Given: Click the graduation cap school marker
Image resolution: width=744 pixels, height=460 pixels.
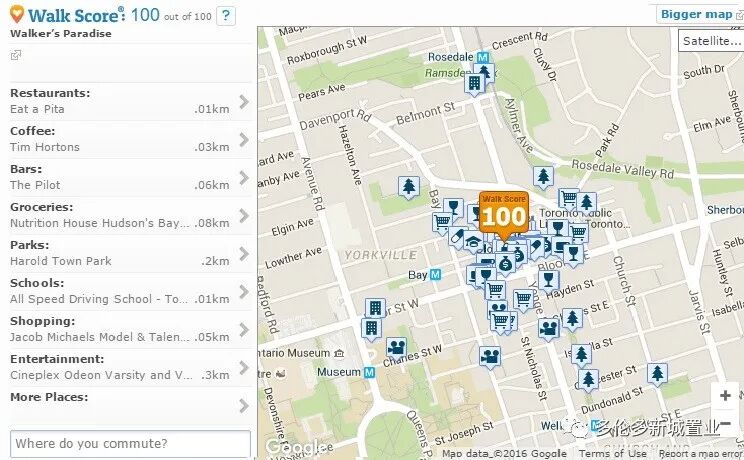Looking at the screenshot, I should coord(473,242).
